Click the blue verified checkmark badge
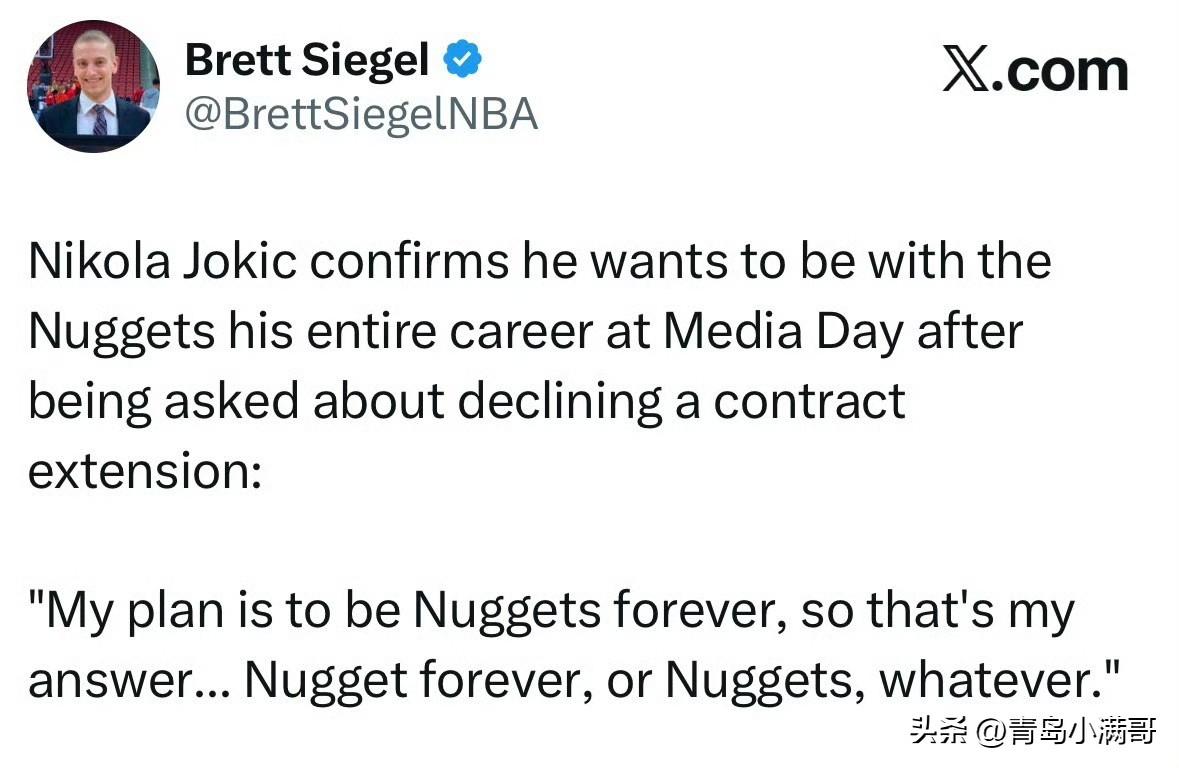 pyautogui.click(x=462, y=59)
